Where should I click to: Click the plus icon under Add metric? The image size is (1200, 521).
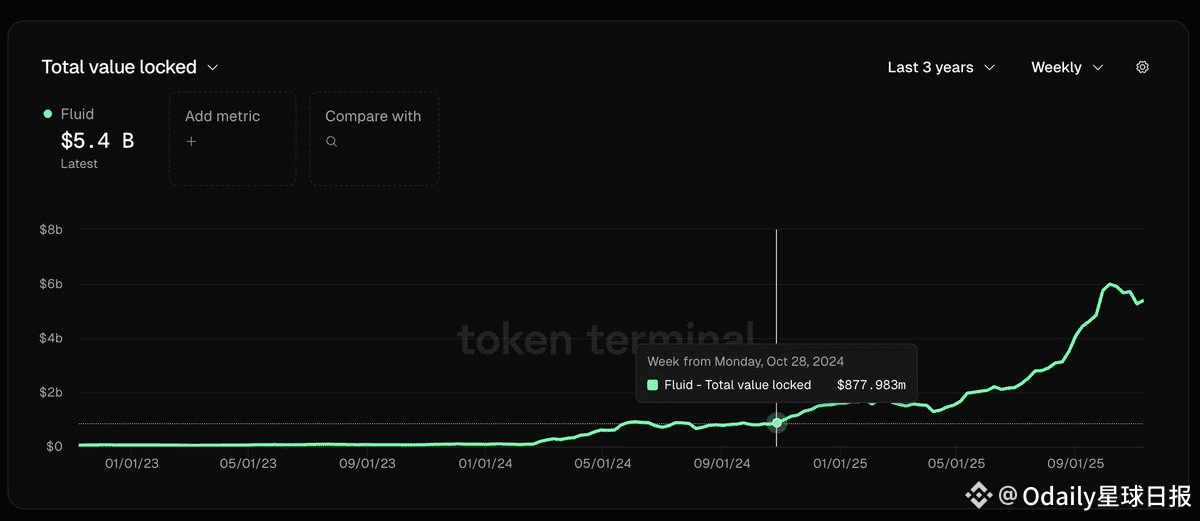tap(191, 141)
